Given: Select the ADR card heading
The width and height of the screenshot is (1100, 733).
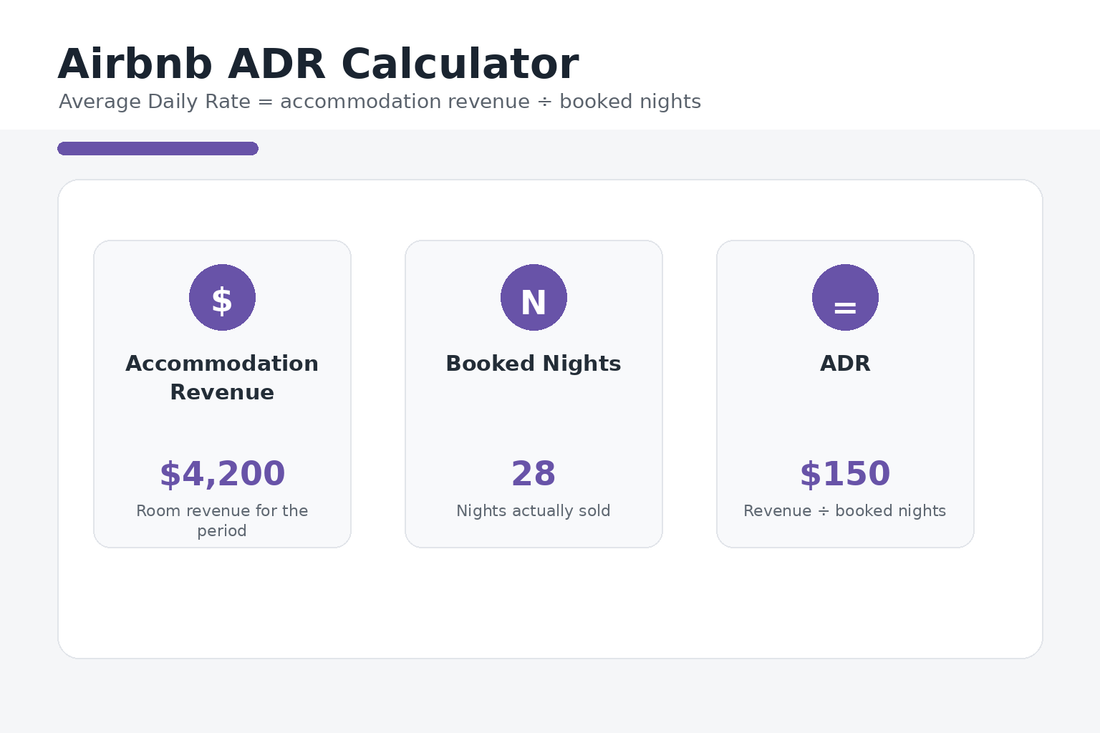Looking at the screenshot, I should (845, 363).
